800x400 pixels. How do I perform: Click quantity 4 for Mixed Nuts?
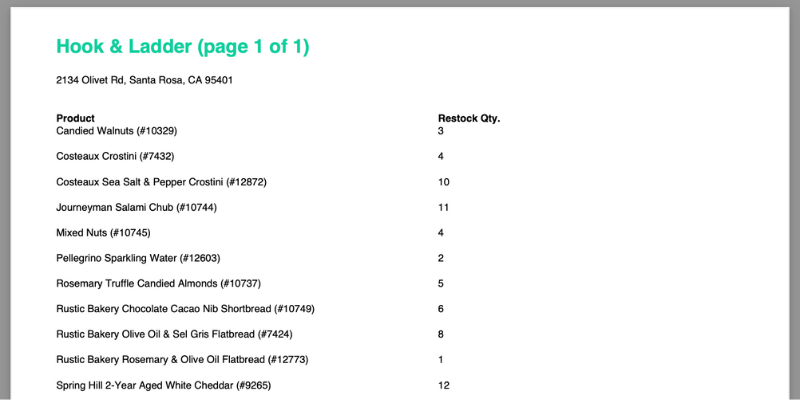coord(441,233)
